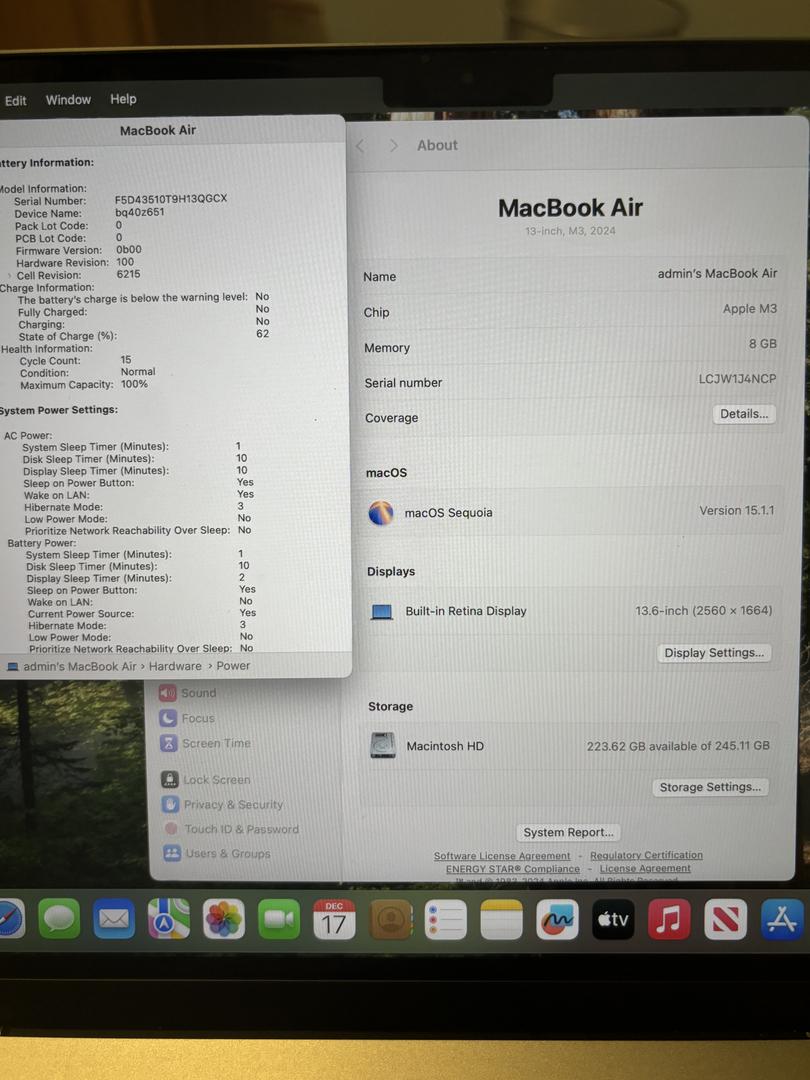Image resolution: width=810 pixels, height=1080 pixels.
Task: Launch FaceTime from the Dock
Action: pos(279,919)
